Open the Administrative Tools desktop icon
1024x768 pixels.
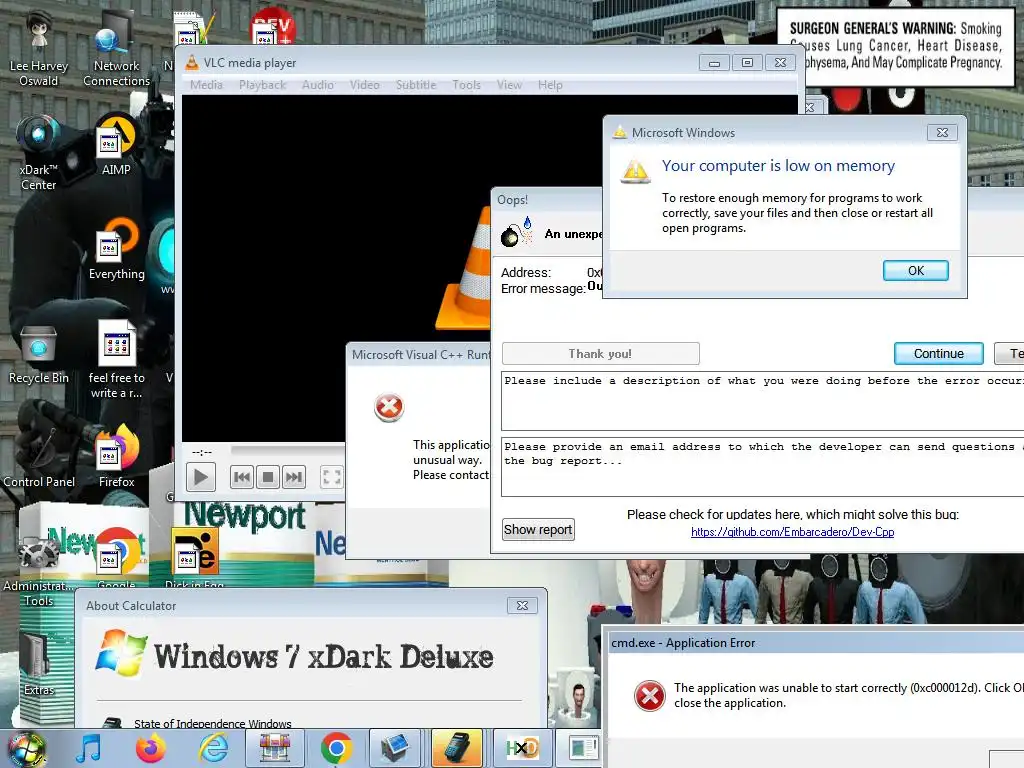[39, 571]
